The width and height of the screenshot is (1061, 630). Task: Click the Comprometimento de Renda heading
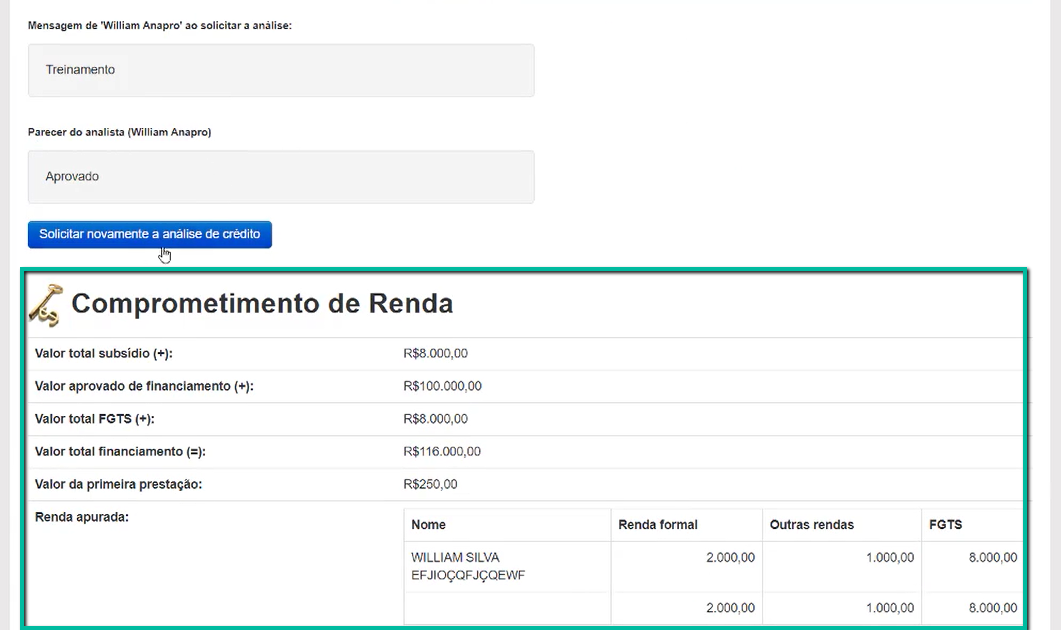coord(262,303)
